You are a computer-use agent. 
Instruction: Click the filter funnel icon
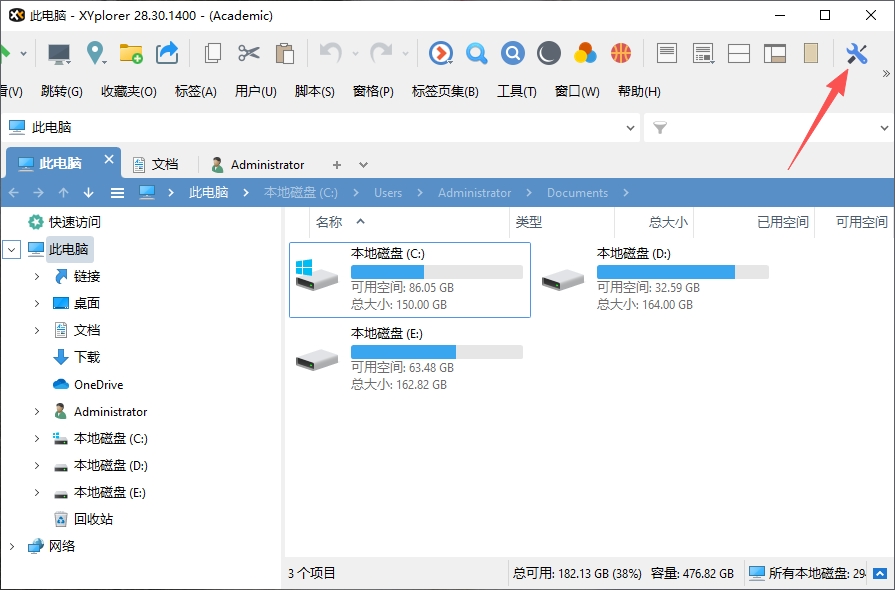(x=660, y=128)
